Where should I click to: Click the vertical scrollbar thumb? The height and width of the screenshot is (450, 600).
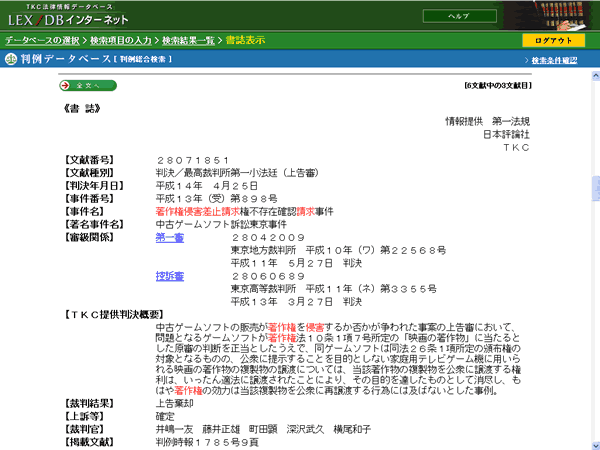[x=596, y=188]
